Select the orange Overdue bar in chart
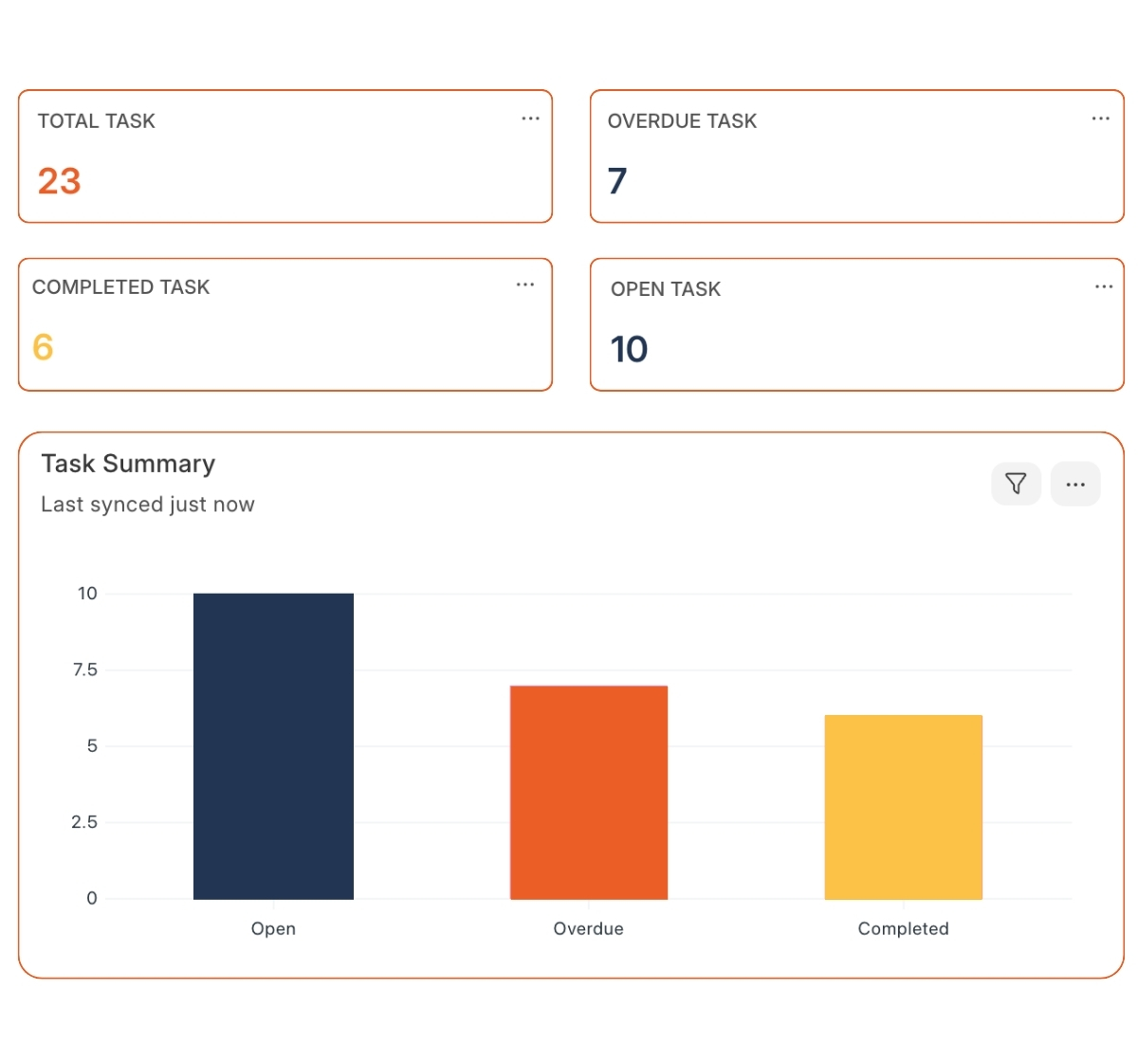1138x1064 pixels. click(589, 792)
